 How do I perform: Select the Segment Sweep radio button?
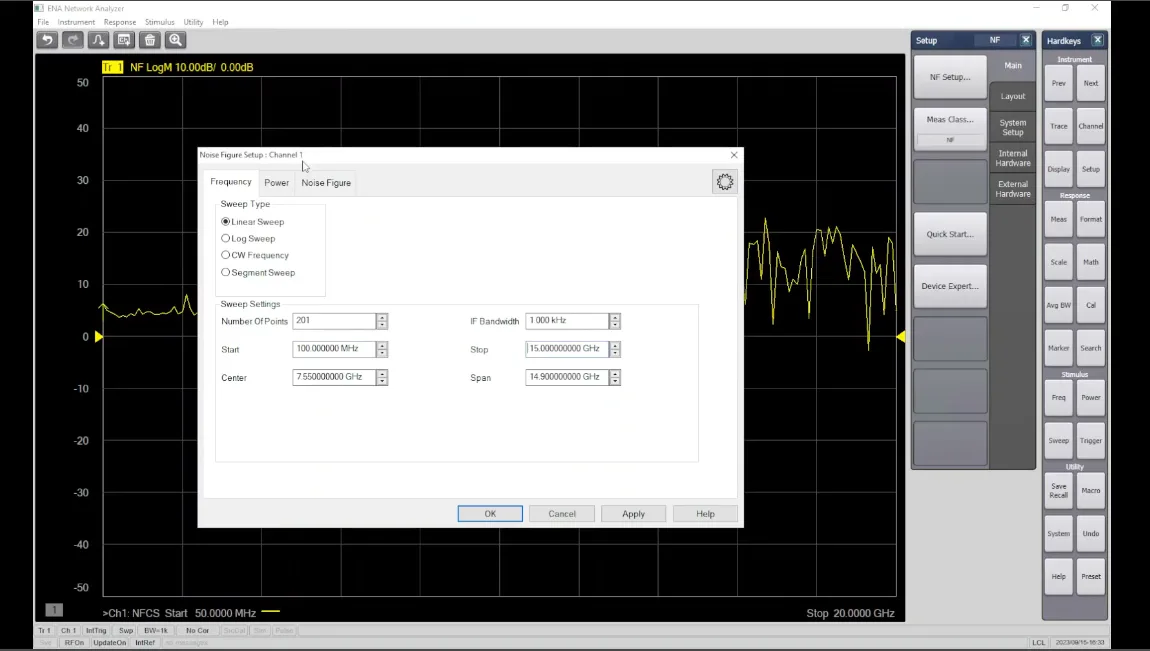[226, 272]
